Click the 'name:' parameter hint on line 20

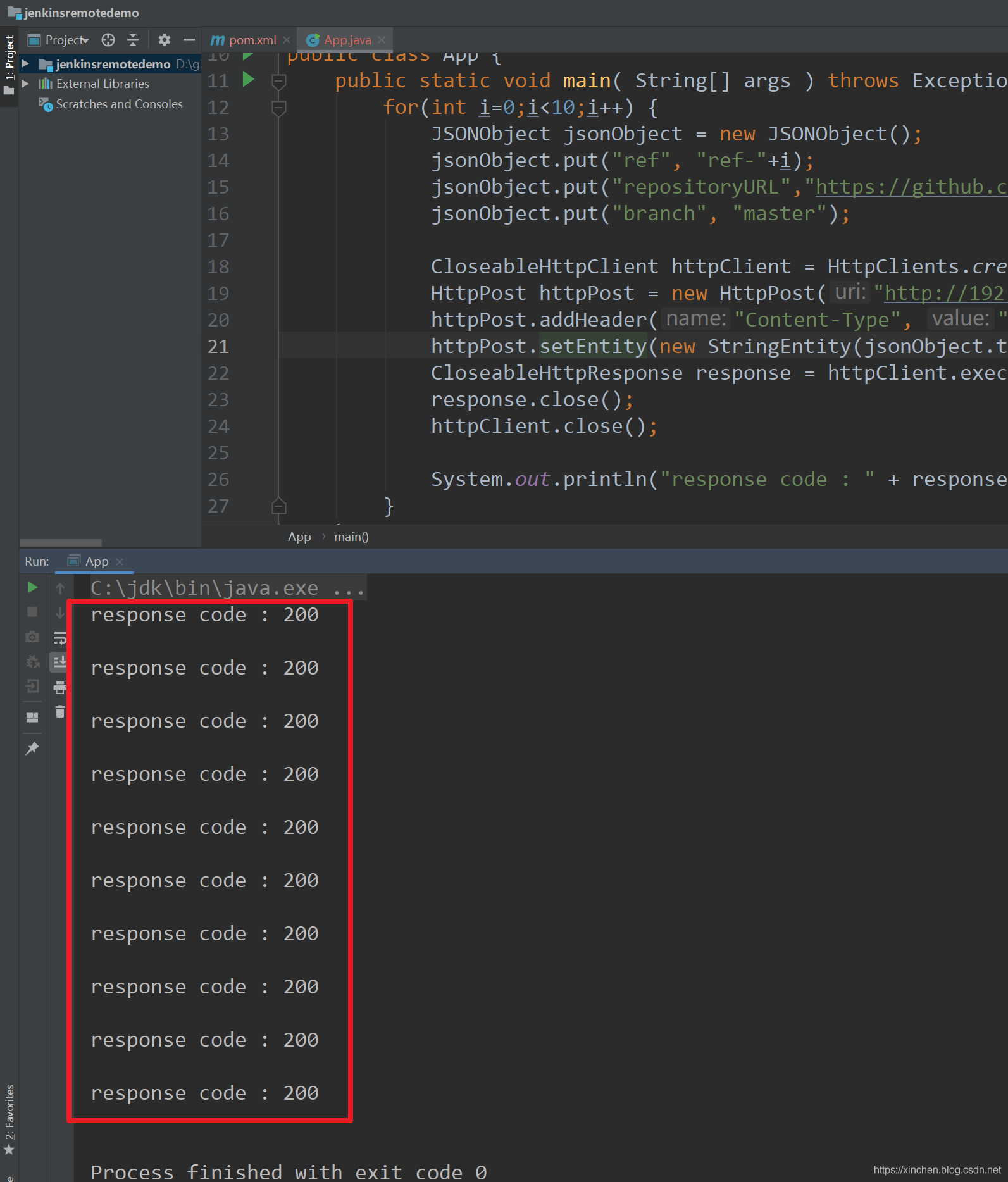[x=695, y=319]
